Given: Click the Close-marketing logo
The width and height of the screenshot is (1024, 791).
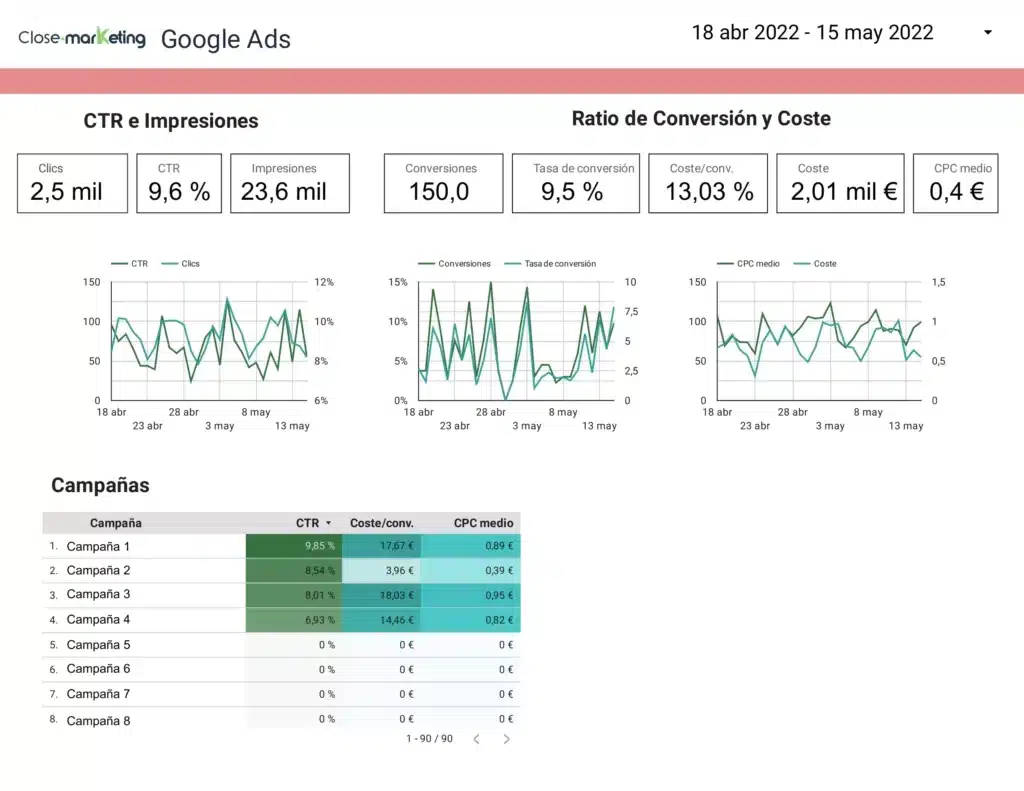Looking at the screenshot, I should coord(82,38).
